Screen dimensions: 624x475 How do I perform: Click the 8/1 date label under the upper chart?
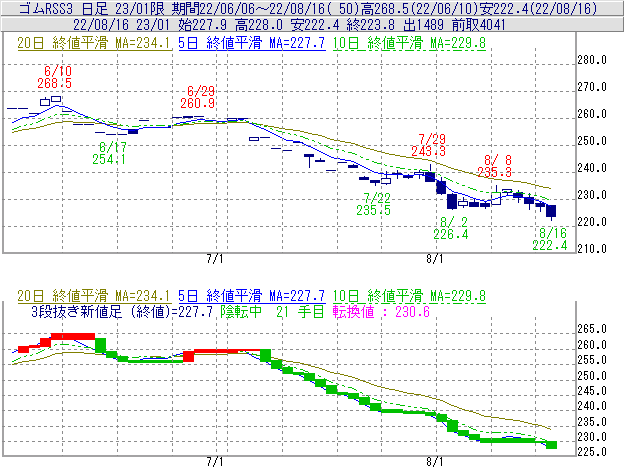[x=435, y=259]
